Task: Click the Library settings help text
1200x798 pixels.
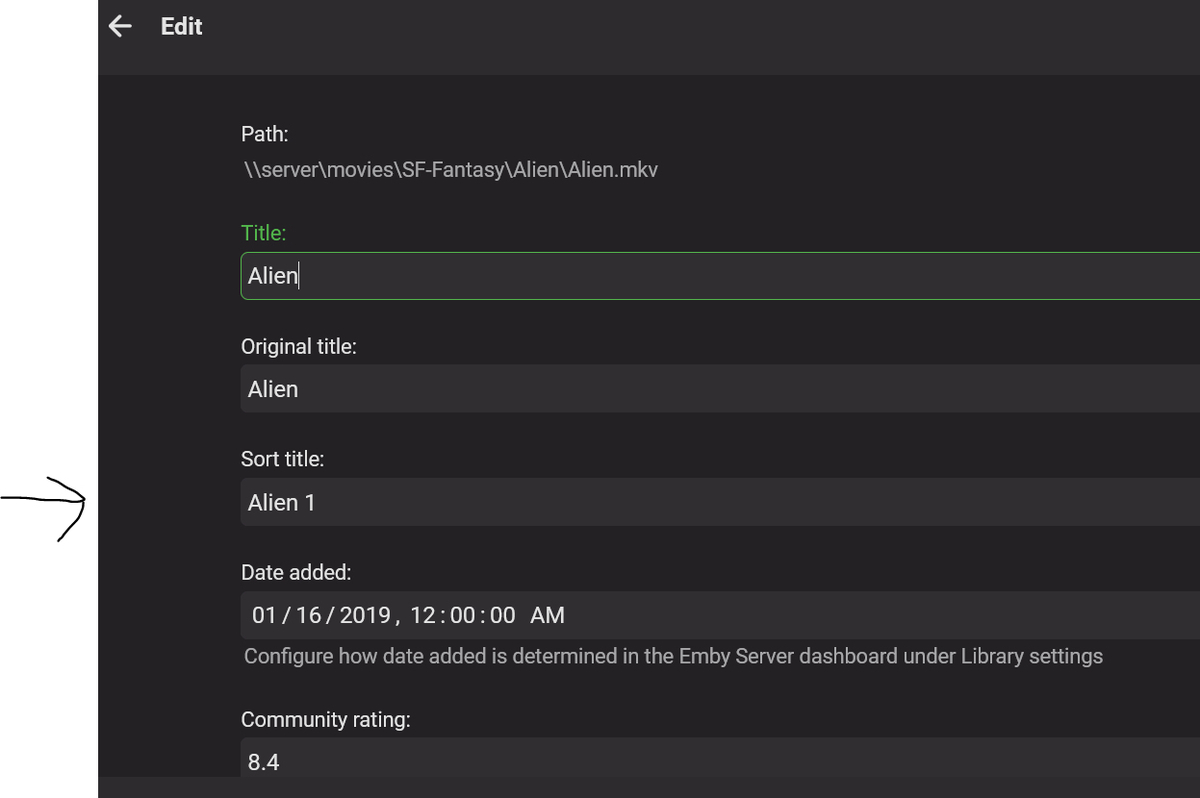Action: coord(672,656)
